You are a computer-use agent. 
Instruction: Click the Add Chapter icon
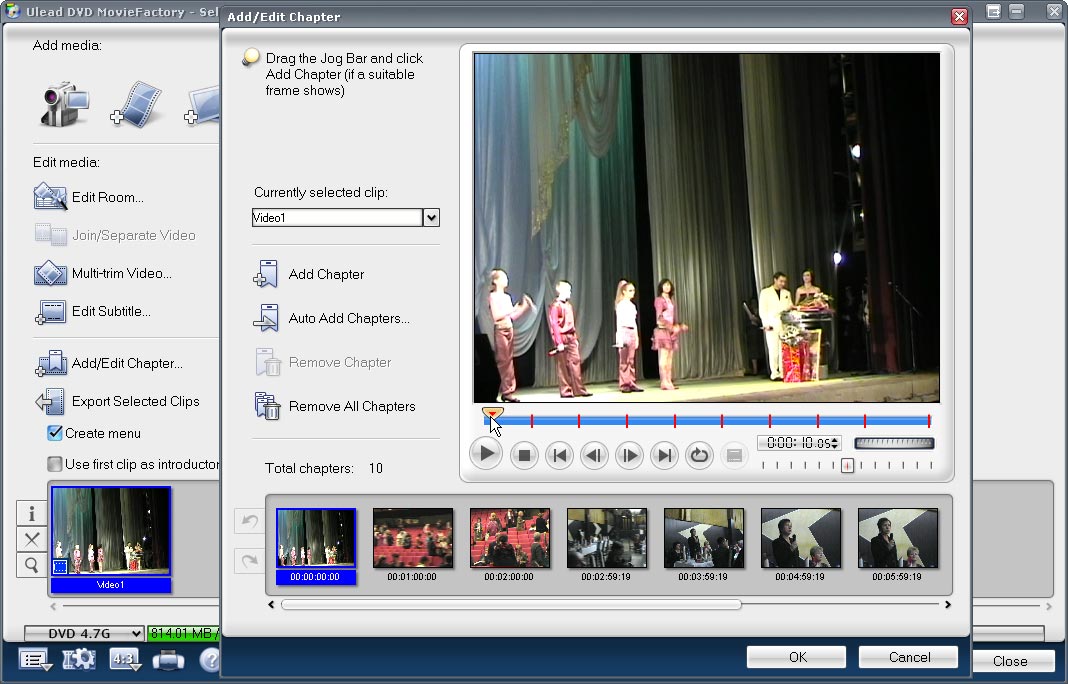267,275
